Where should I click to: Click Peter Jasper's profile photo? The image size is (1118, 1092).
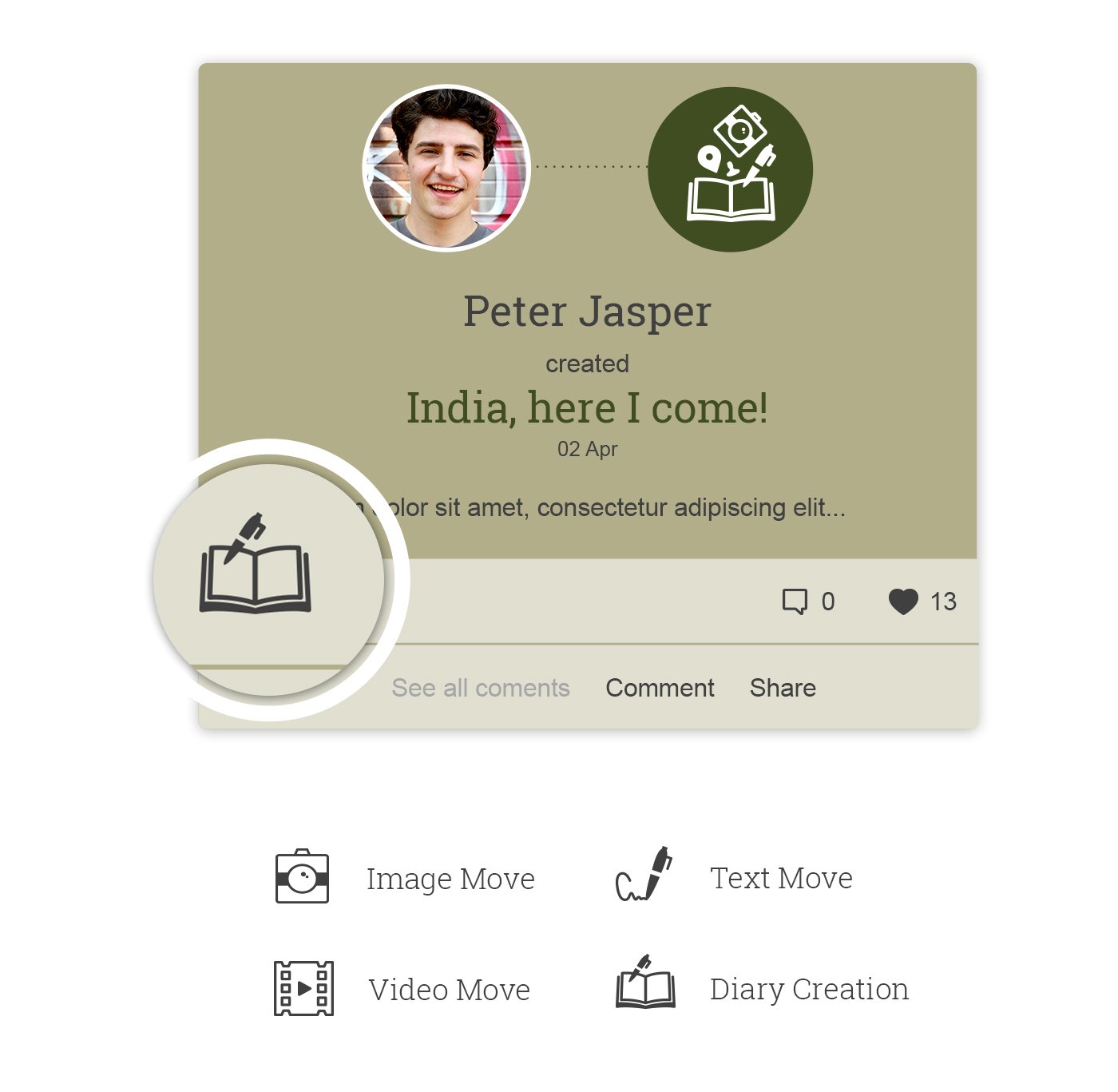[446, 169]
